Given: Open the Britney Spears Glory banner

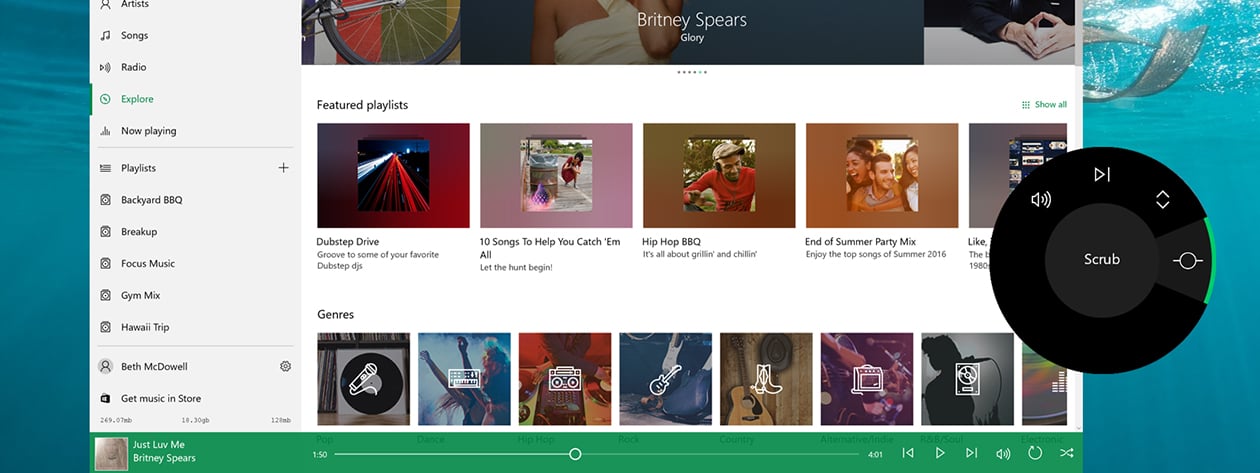Looking at the screenshot, I should click(x=692, y=32).
